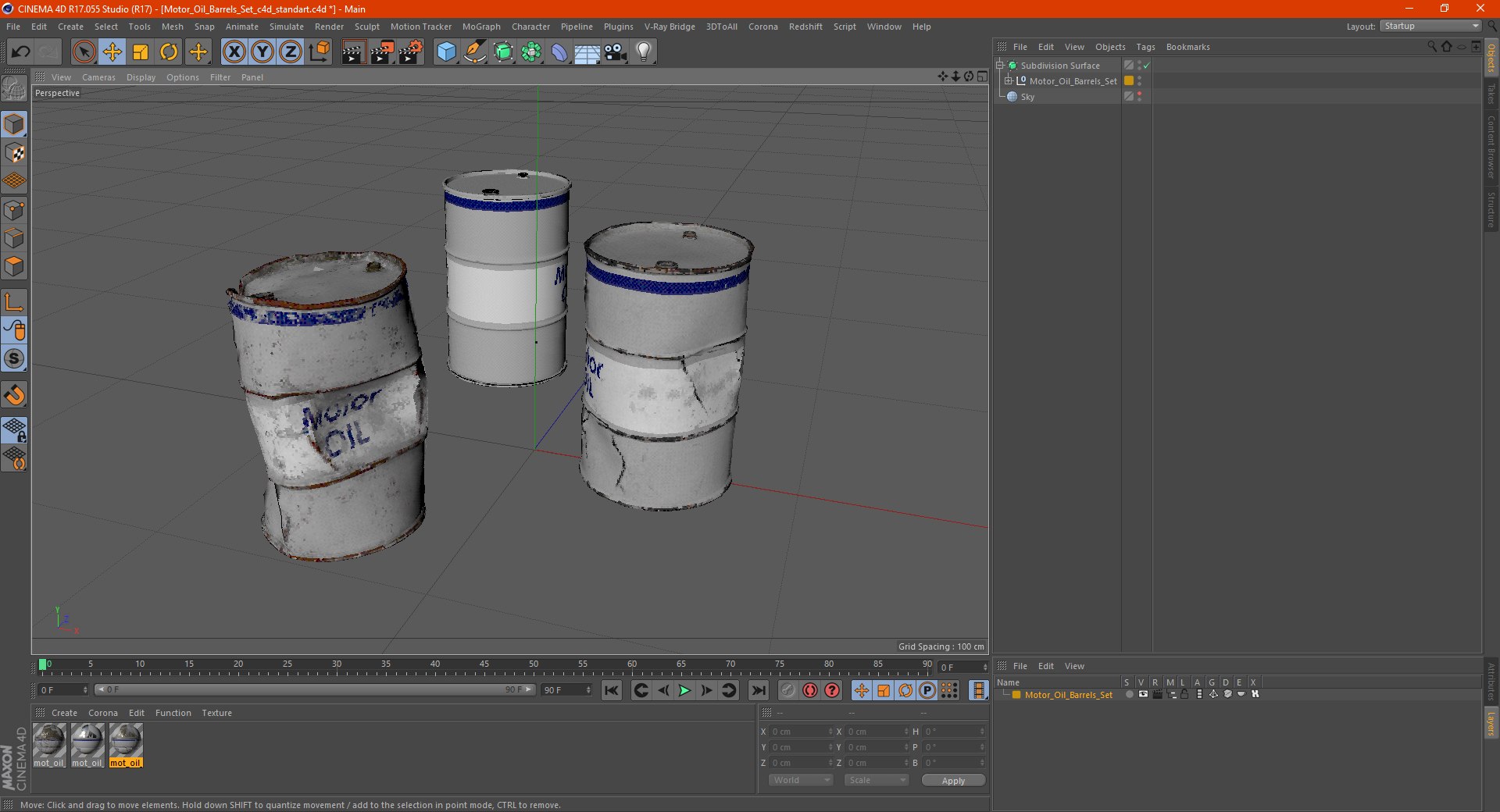Click the timeline preview range slider

pyautogui.click(x=314, y=690)
